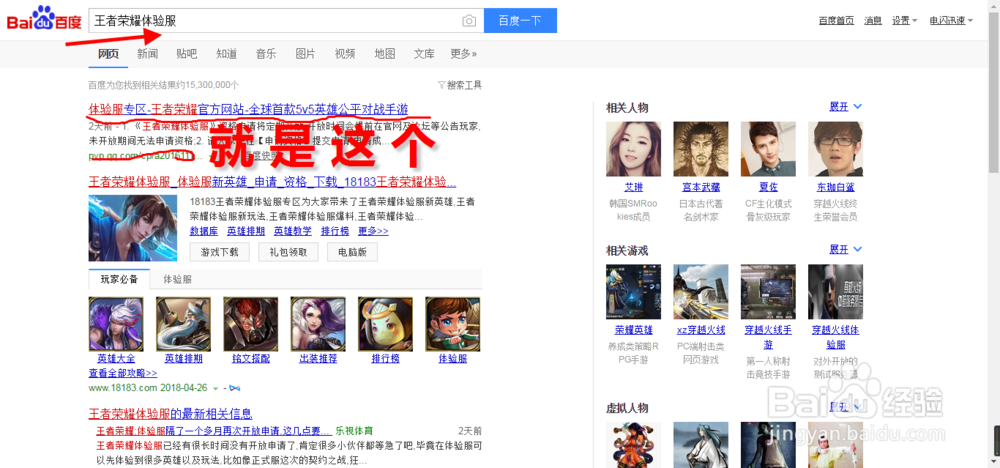The image size is (1000, 468).
Task: Open 艾琳 person photo
Action: [633, 149]
